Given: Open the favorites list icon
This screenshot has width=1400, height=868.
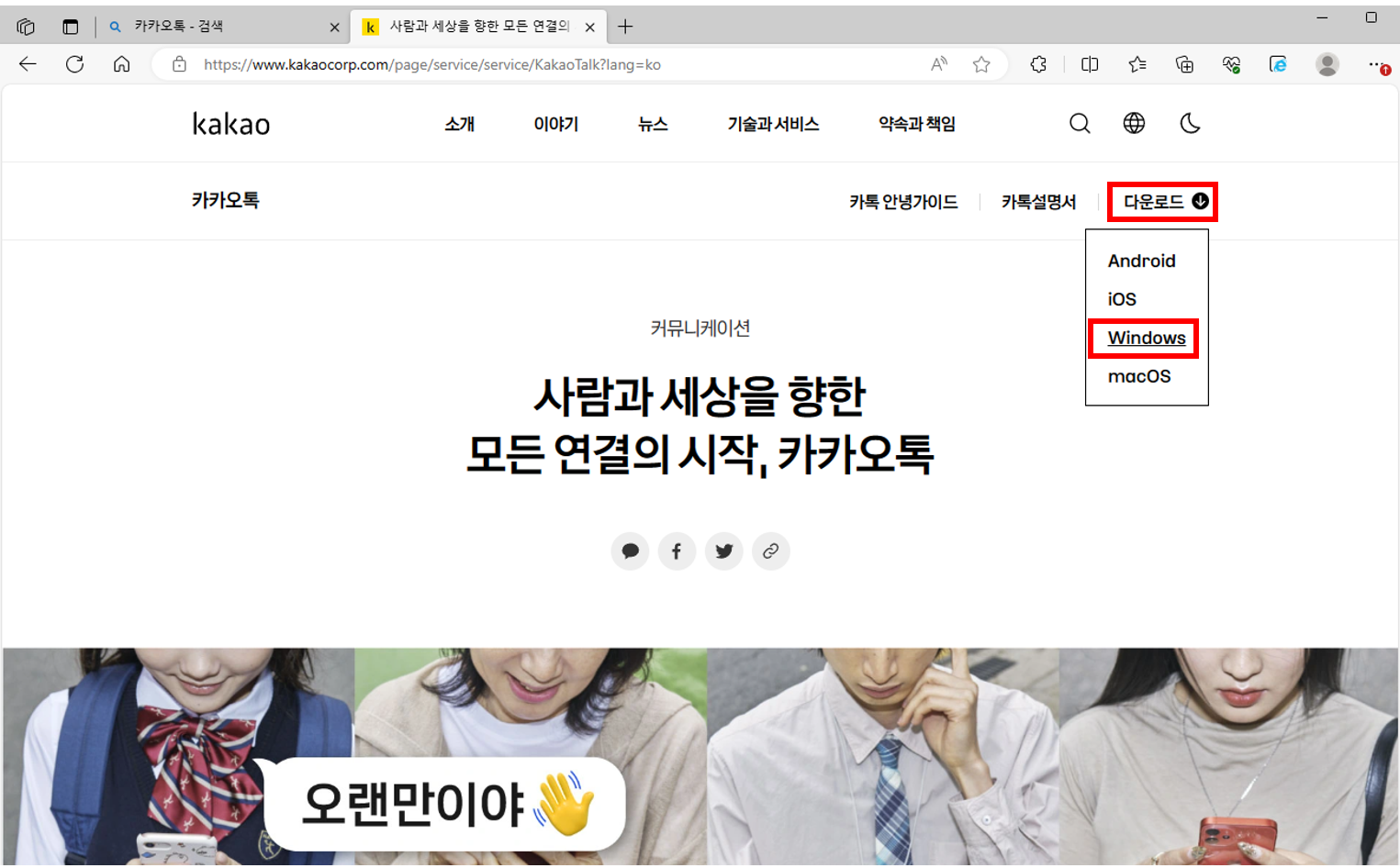Looking at the screenshot, I should pos(1137,64).
